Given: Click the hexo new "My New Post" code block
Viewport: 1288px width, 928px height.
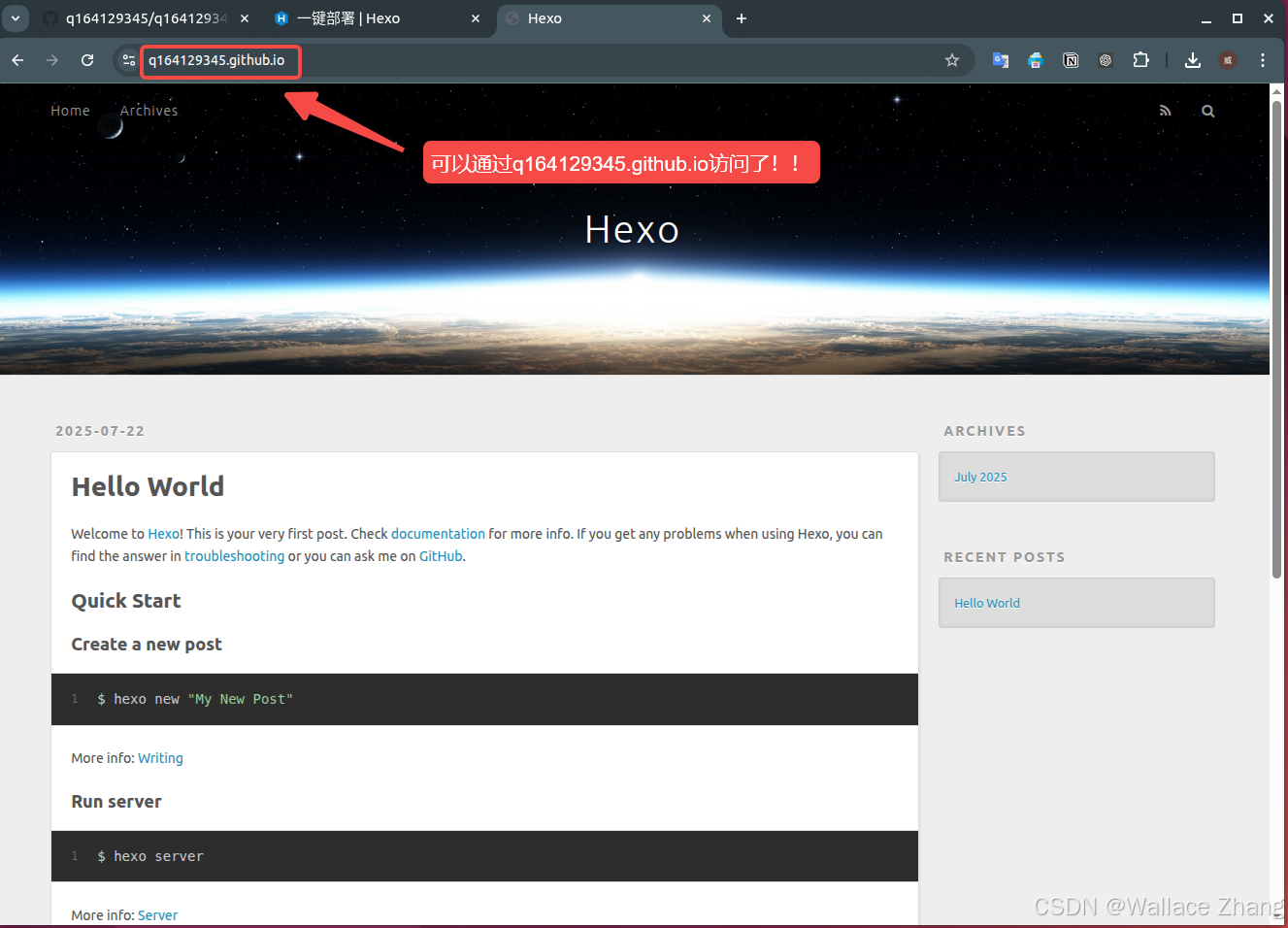Looking at the screenshot, I should click(x=484, y=699).
